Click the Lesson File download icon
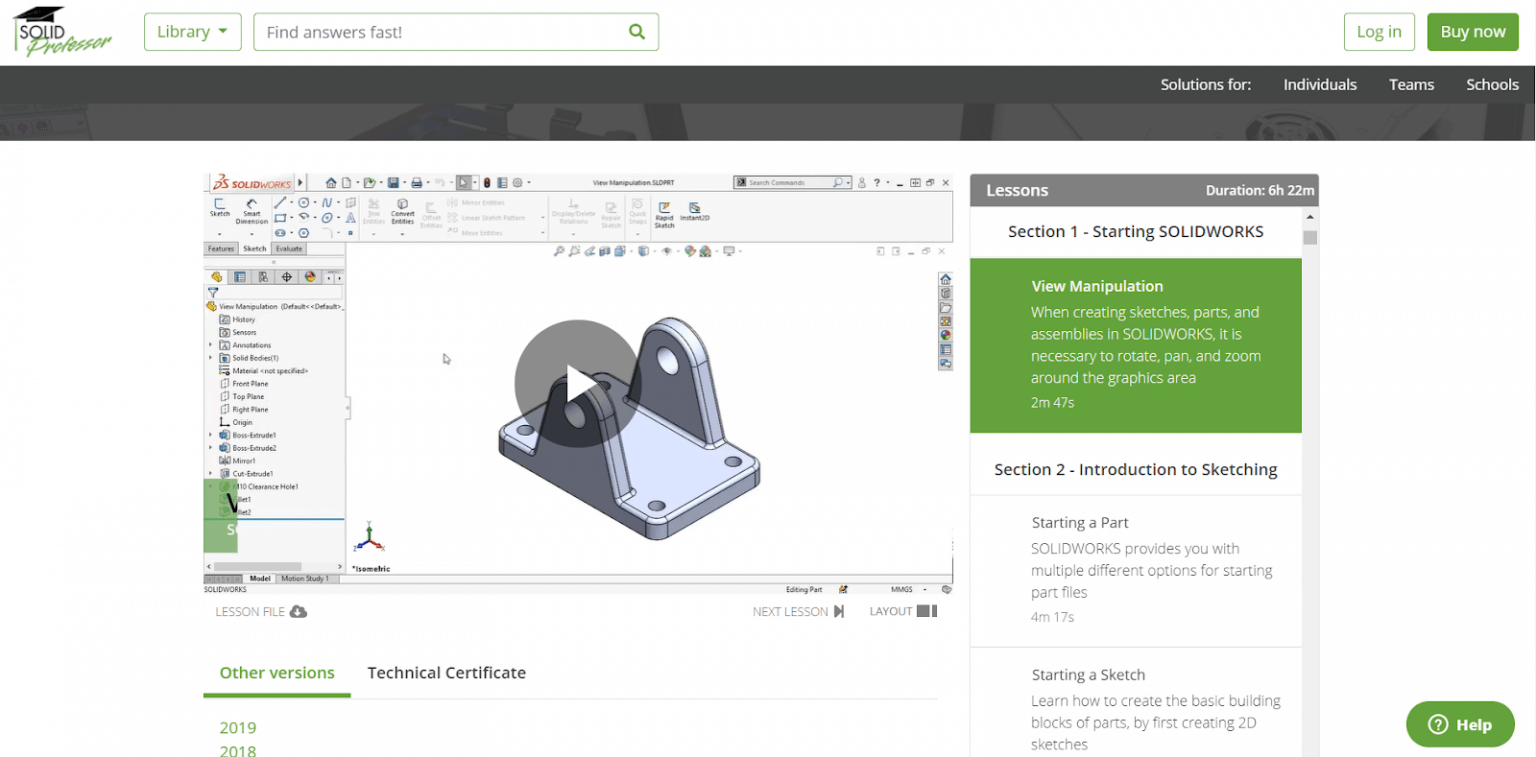1536x757 pixels. (x=300, y=611)
